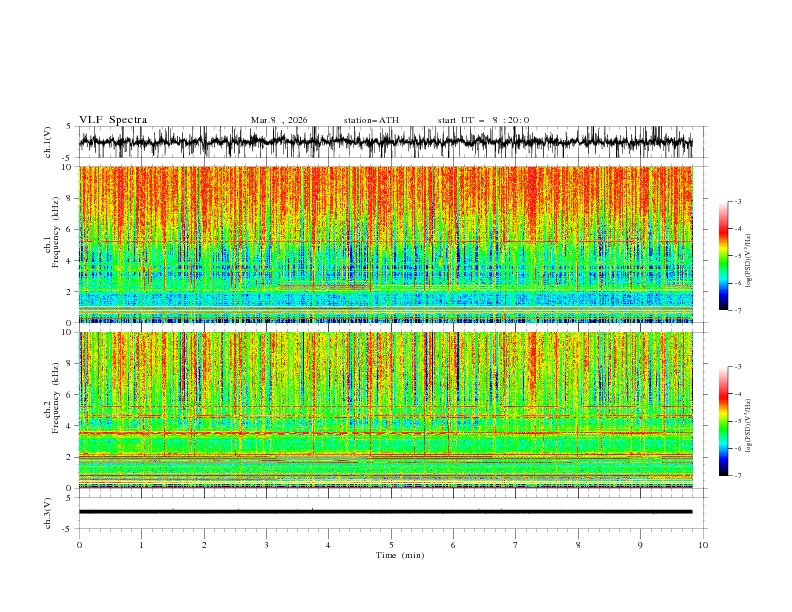The width and height of the screenshot is (792, 612).
Task: Click the ch.2 colorbar tick label -7
Action: point(738,476)
